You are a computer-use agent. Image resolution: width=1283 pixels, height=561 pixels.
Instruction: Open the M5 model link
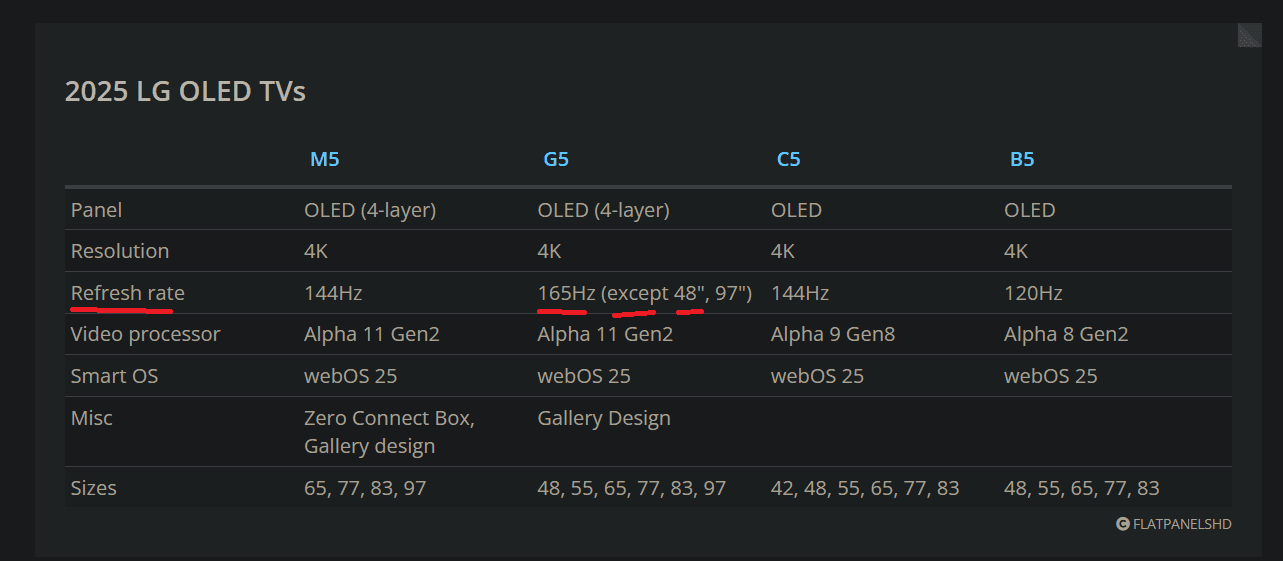point(324,159)
